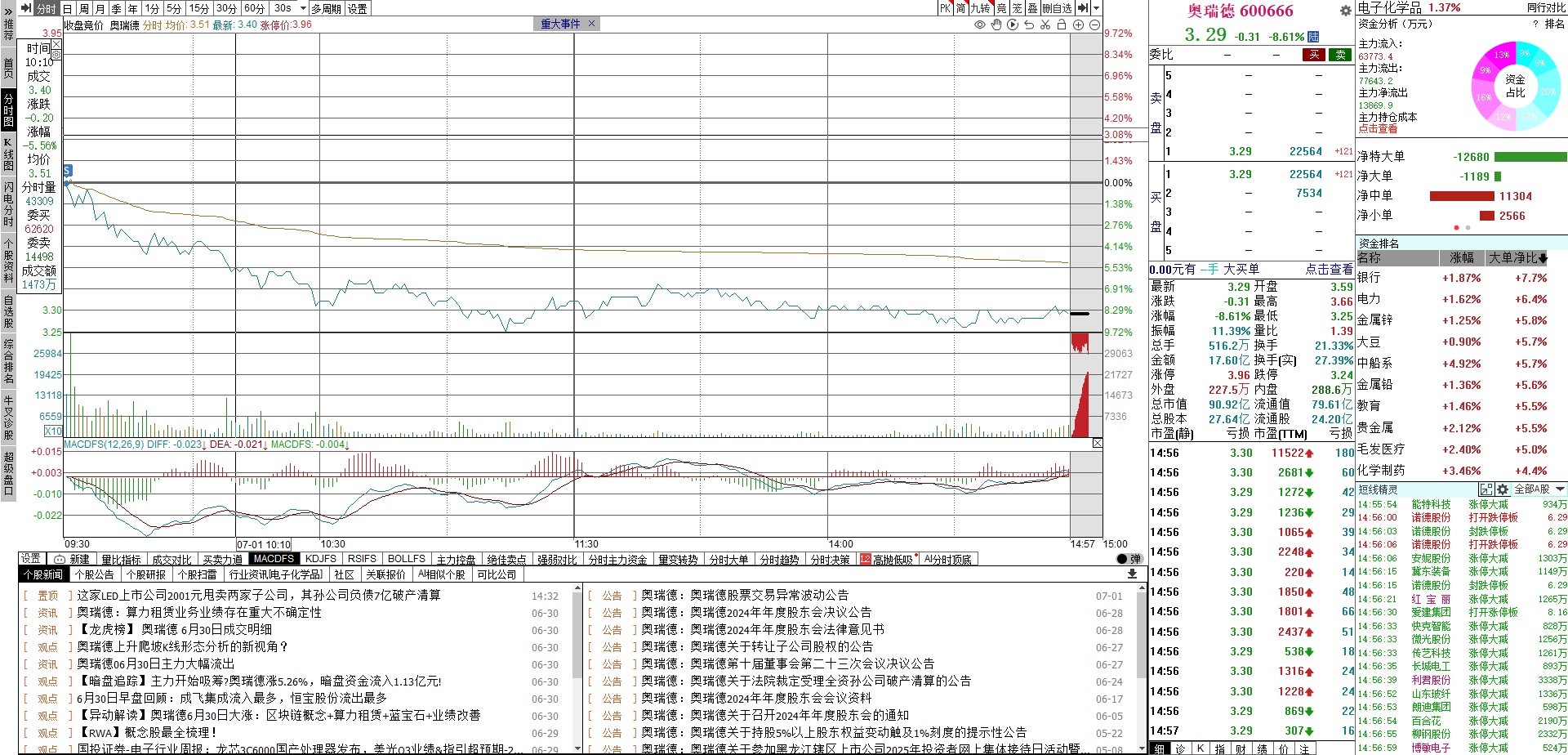Click the download arrow icon above news list
Viewport: 1568px width, 755px height.
coord(1132,574)
